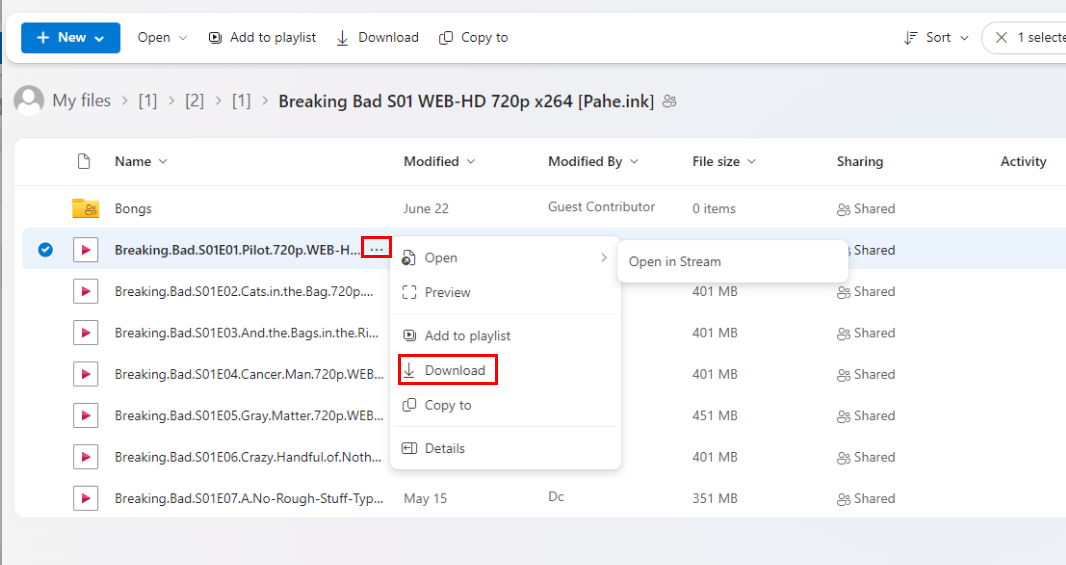Click the video icon beside S01E07 file
The height and width of the screenshot is (565, 1066).
point(85,498)
